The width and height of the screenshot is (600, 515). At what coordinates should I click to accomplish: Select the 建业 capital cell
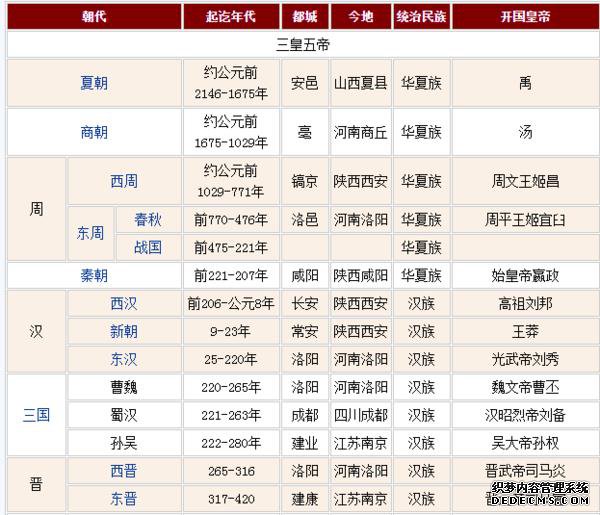305,443
